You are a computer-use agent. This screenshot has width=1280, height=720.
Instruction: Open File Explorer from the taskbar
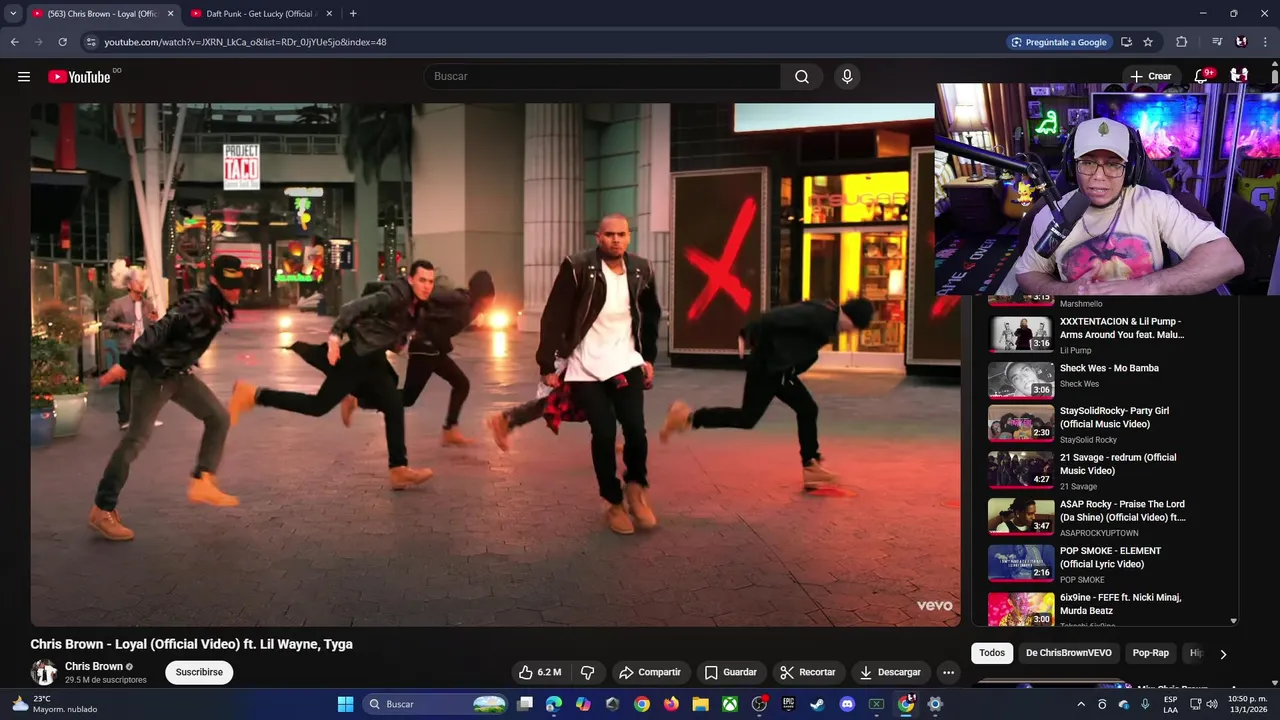[x=700, y=704]
